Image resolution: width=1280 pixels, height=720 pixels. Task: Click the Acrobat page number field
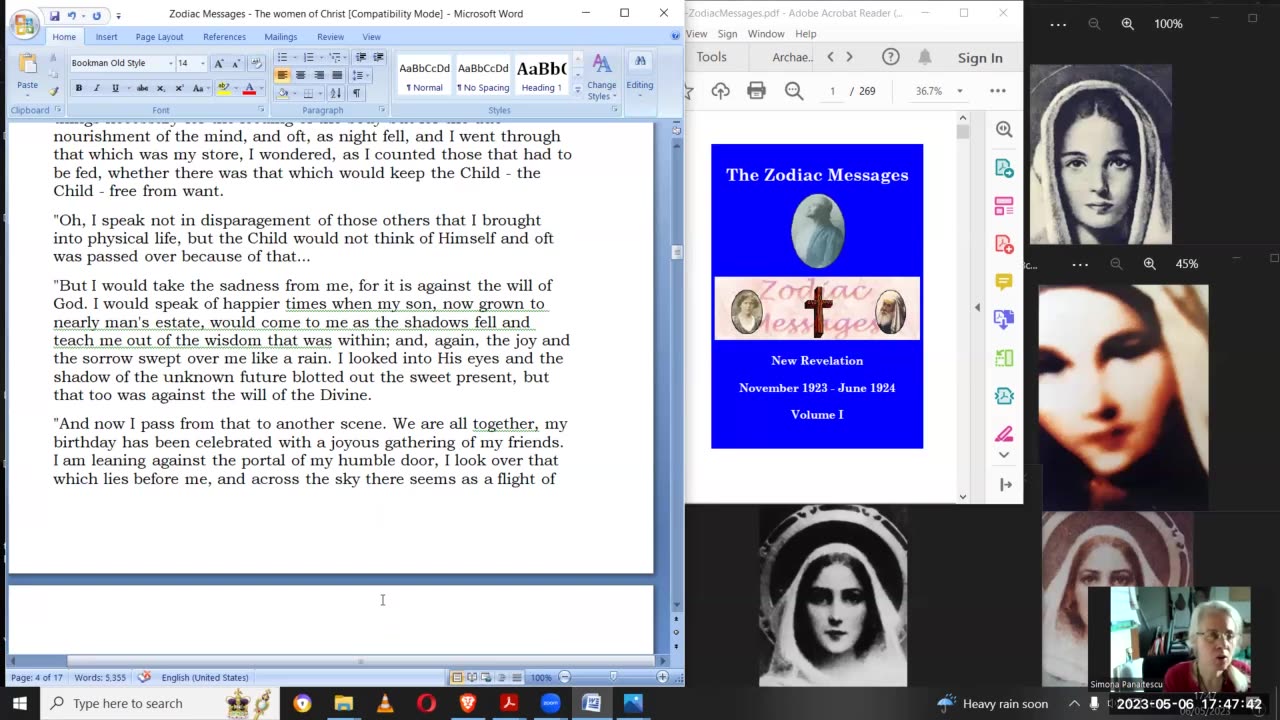pyautogui.click(x=832, y=91)
